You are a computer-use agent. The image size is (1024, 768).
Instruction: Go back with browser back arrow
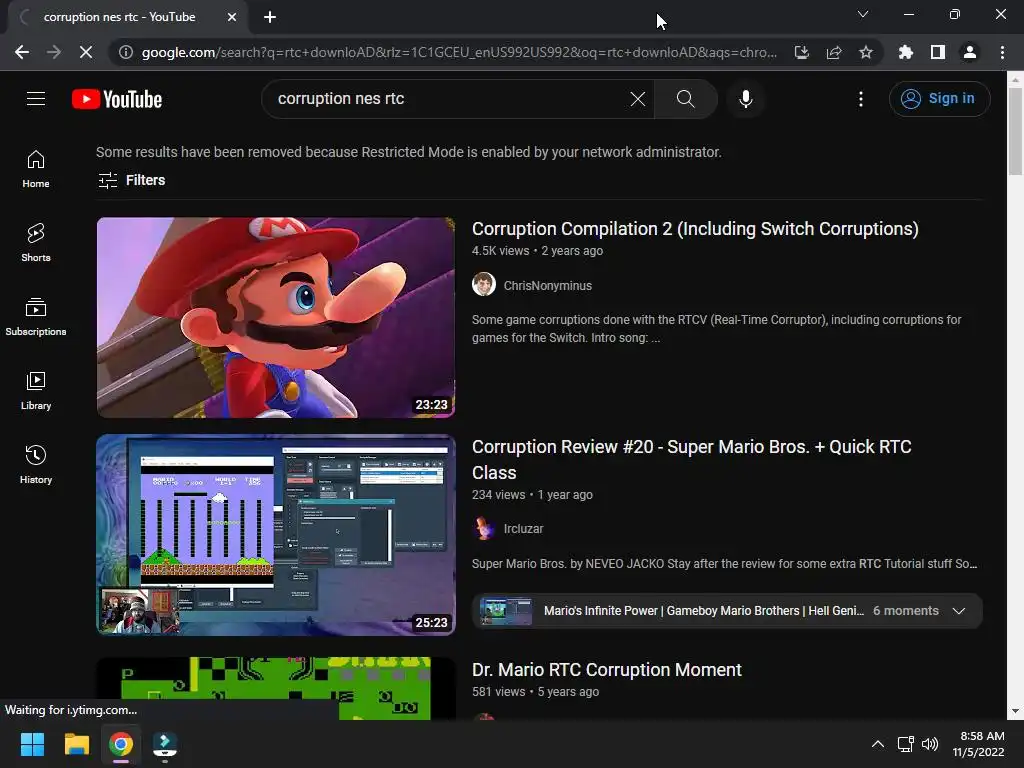click(x=22, y=52)
